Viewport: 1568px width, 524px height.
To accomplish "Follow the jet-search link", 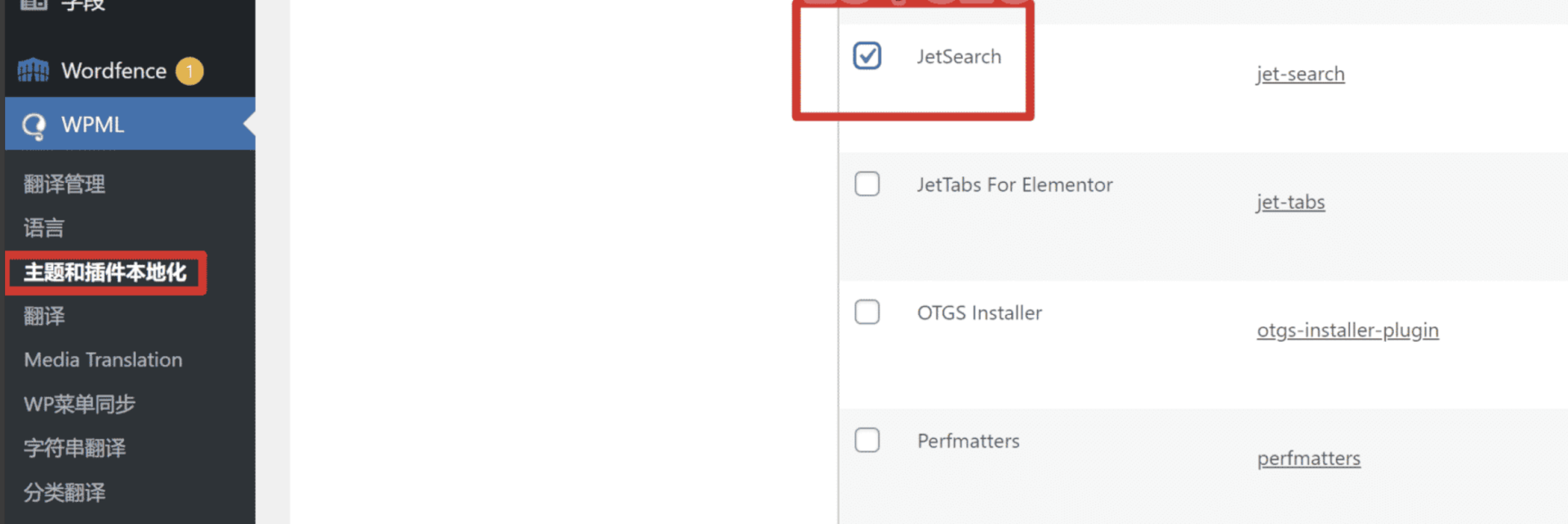I will (x=1300, y=74).
